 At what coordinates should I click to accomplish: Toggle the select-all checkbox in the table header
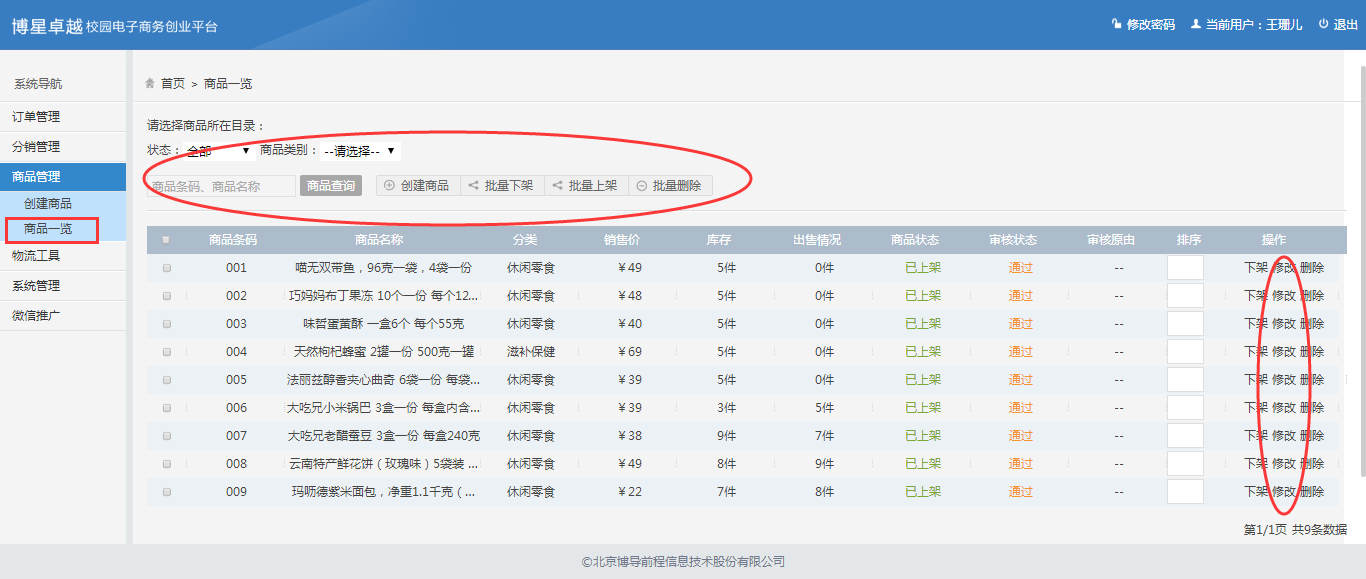(x=166, y=240)
